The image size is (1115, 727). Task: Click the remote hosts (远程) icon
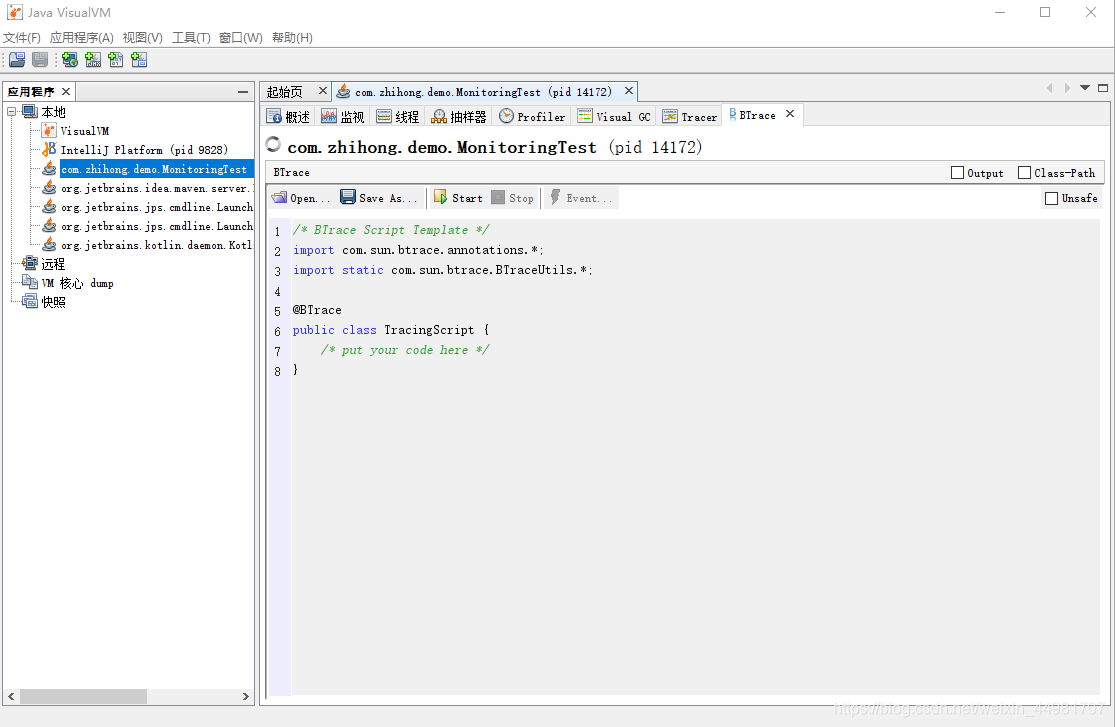coord(30,263)
